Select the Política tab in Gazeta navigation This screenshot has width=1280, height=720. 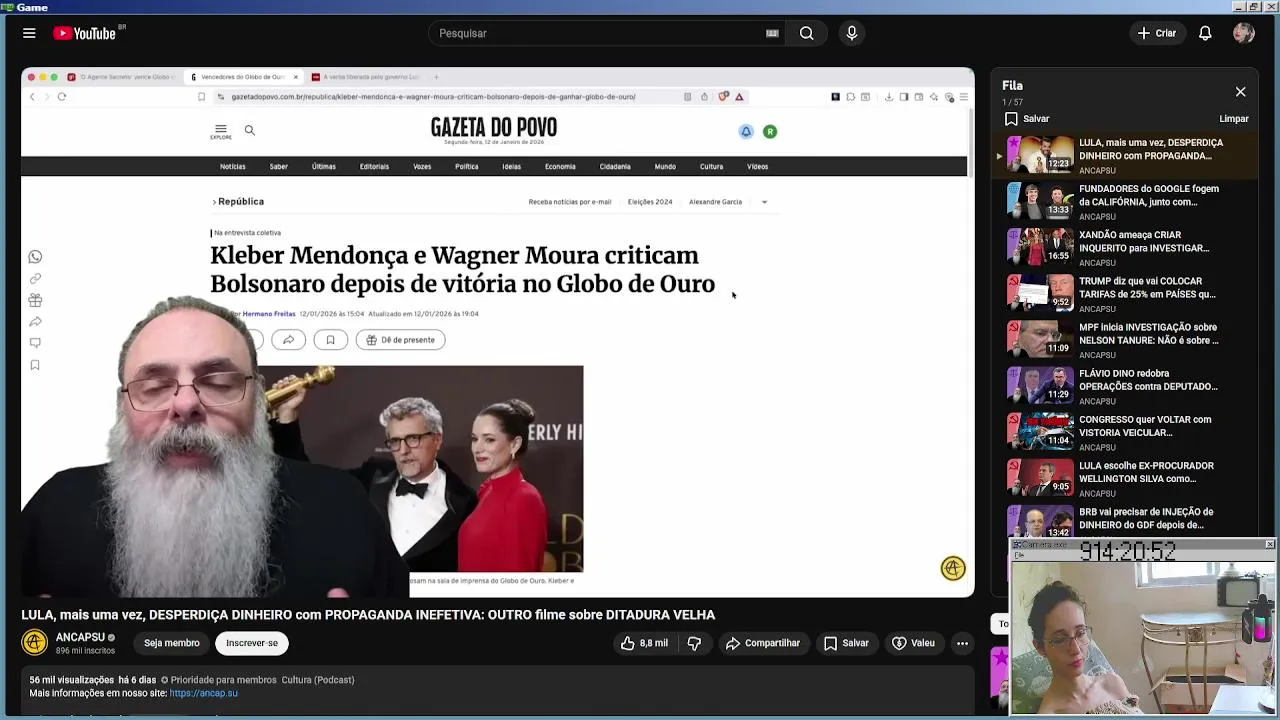(467, 167)
